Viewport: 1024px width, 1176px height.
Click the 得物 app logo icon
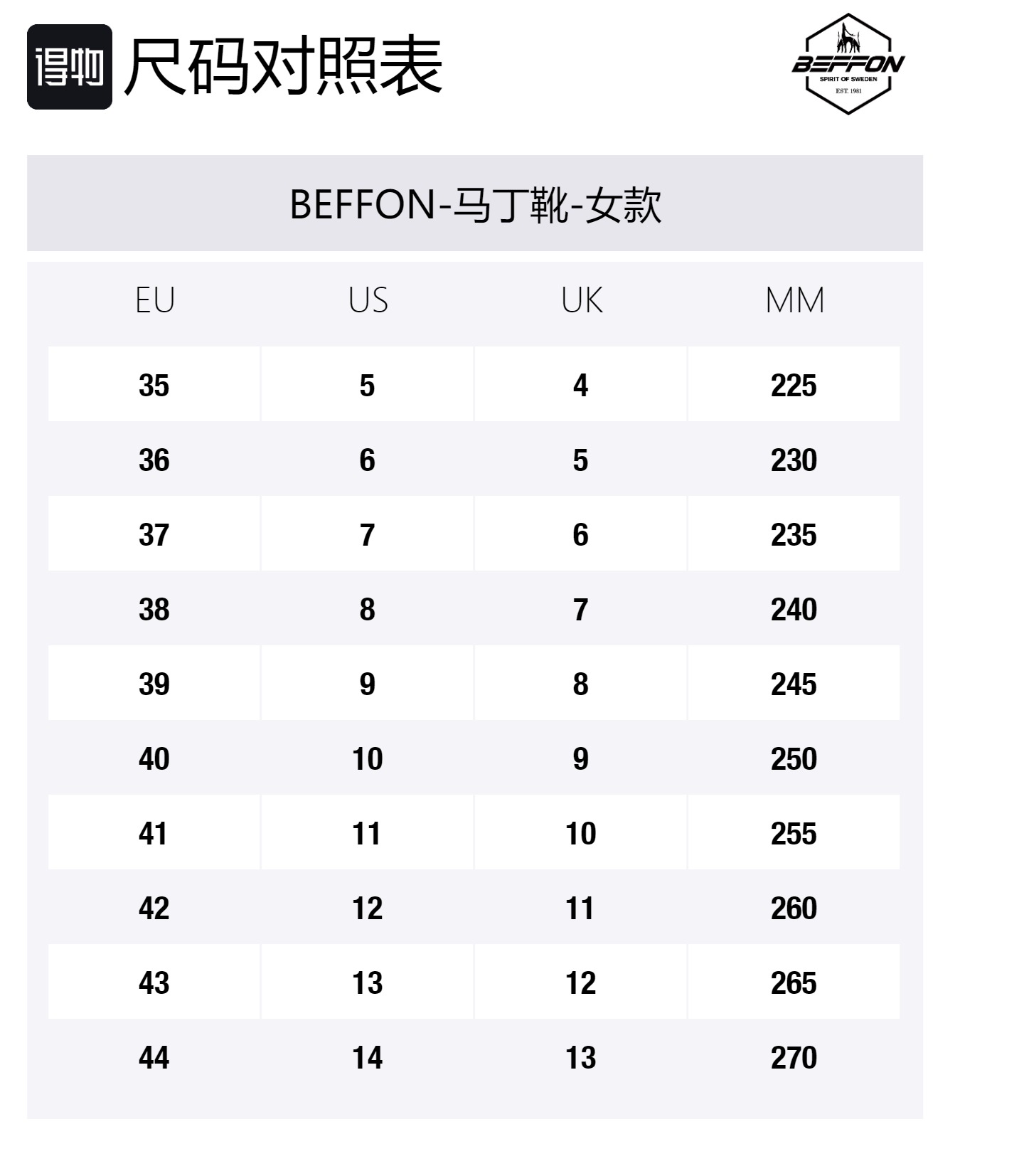pos(69,67)
